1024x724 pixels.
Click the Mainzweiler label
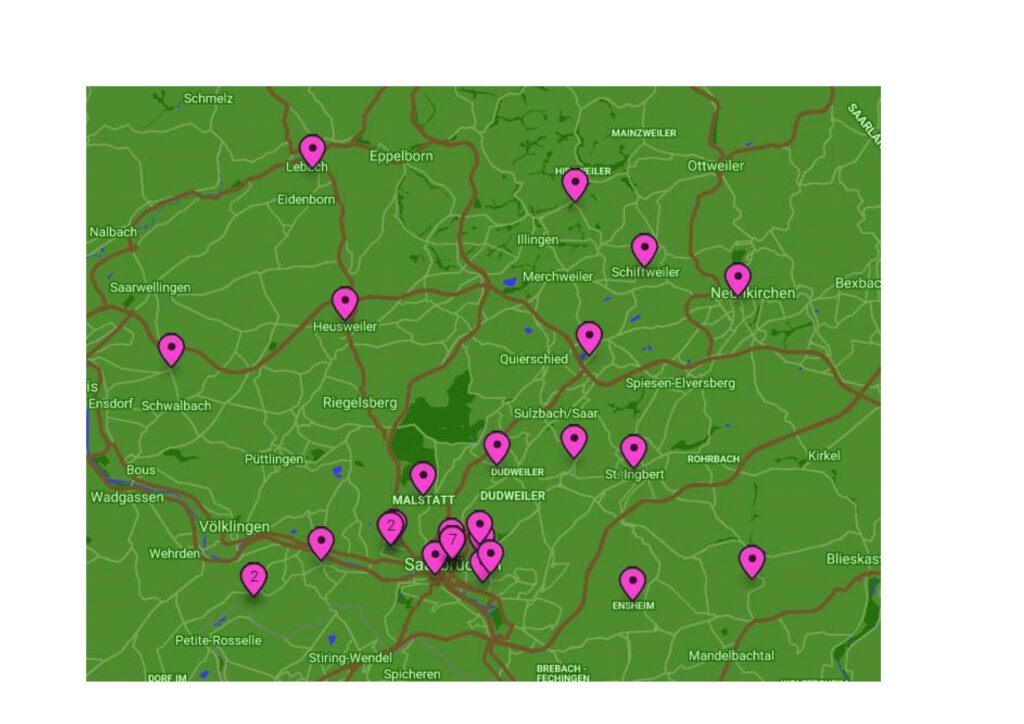point(644,133)
